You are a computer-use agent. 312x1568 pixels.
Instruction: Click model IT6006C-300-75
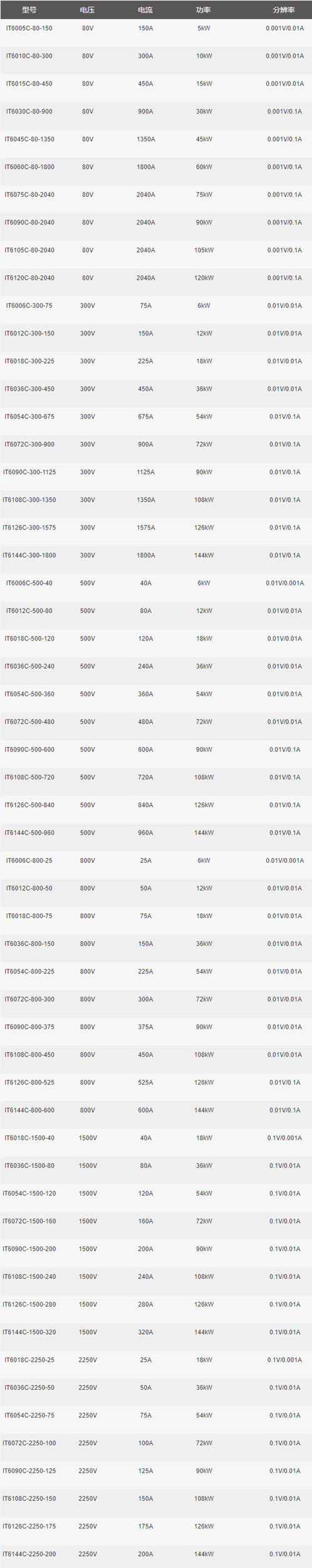29,305
